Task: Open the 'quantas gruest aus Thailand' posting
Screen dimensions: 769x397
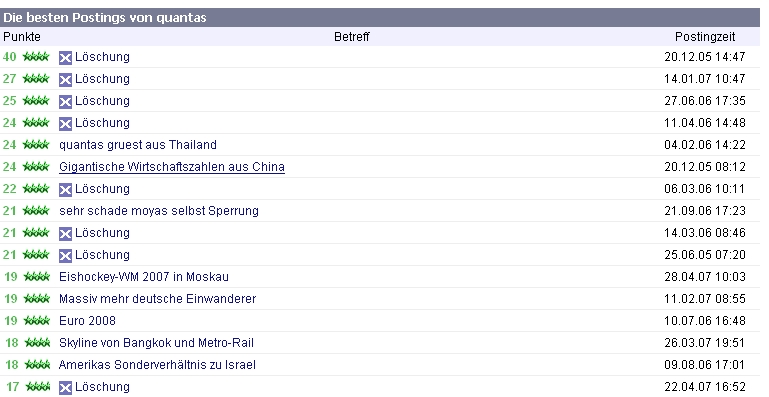Action: click(138, 145)
